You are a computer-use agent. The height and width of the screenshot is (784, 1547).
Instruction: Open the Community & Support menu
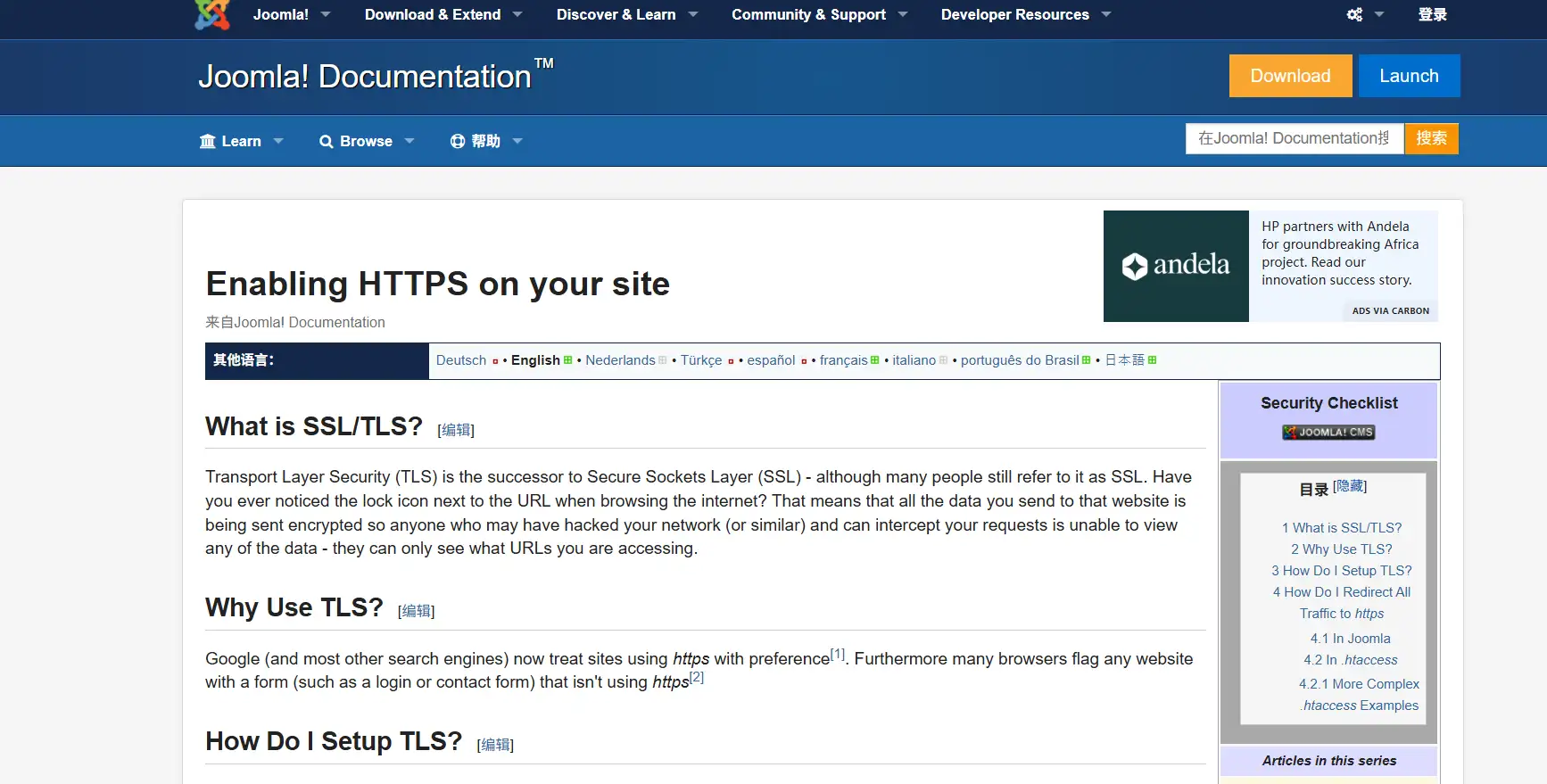click(809, 14)
